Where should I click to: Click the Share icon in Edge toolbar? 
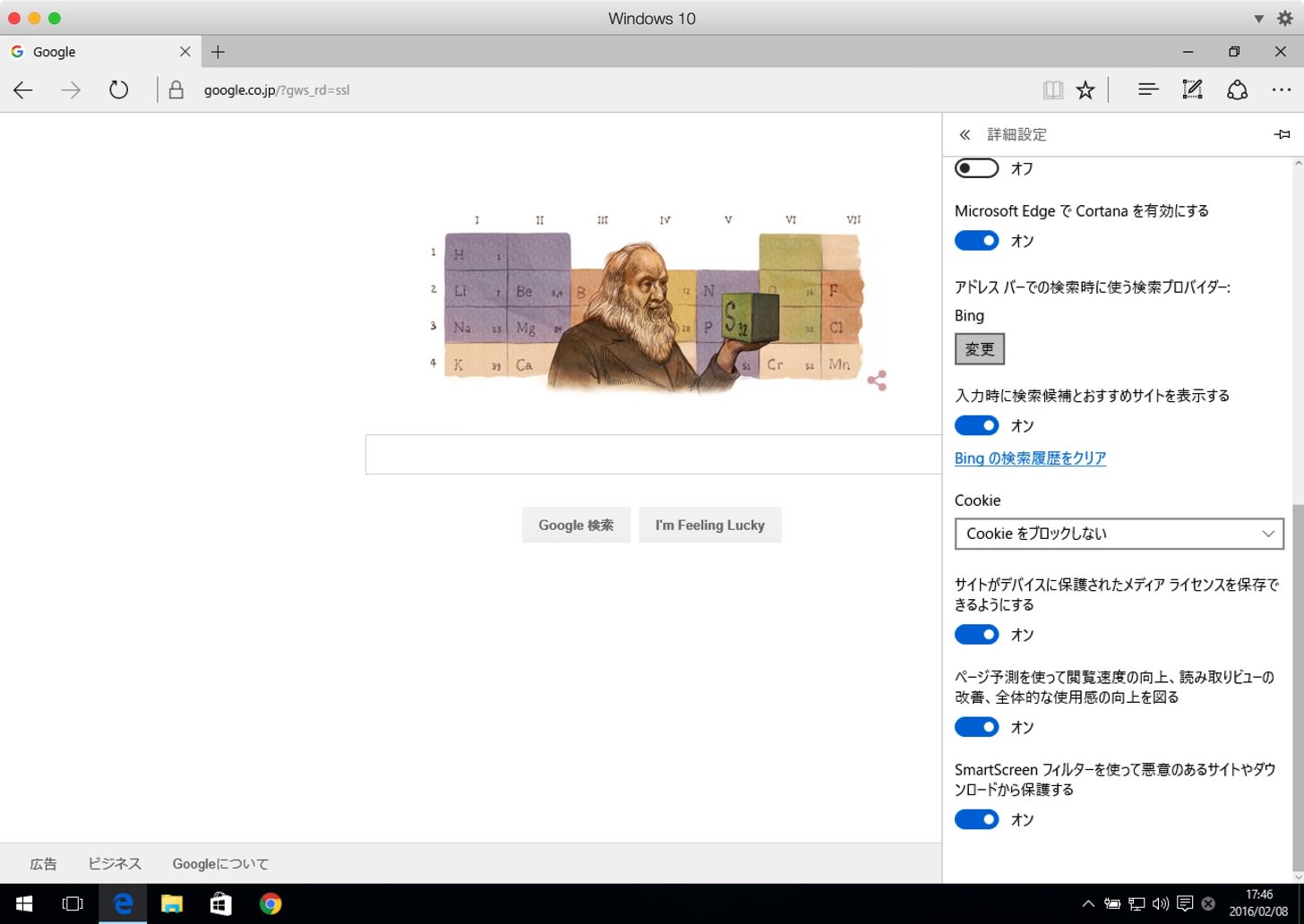pyautogui.click(x=1237, y=90)
